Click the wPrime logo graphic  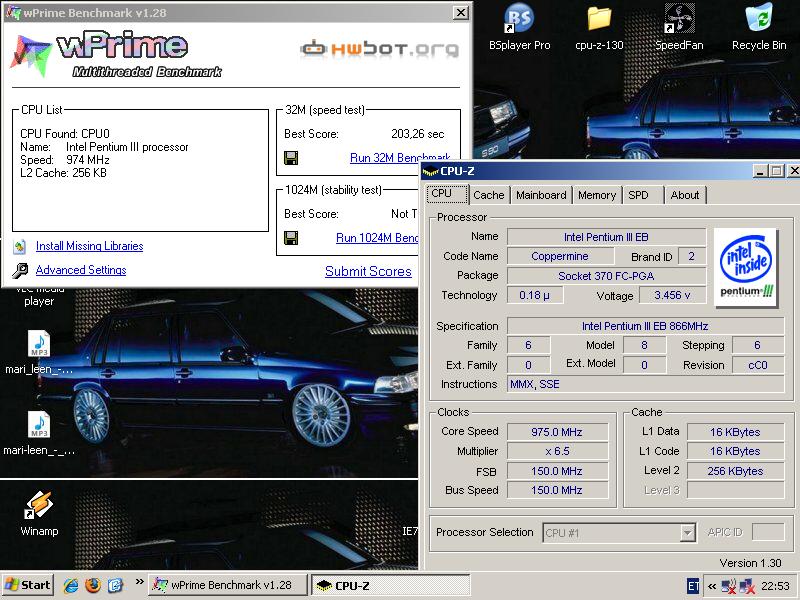(x=117, y=53)
